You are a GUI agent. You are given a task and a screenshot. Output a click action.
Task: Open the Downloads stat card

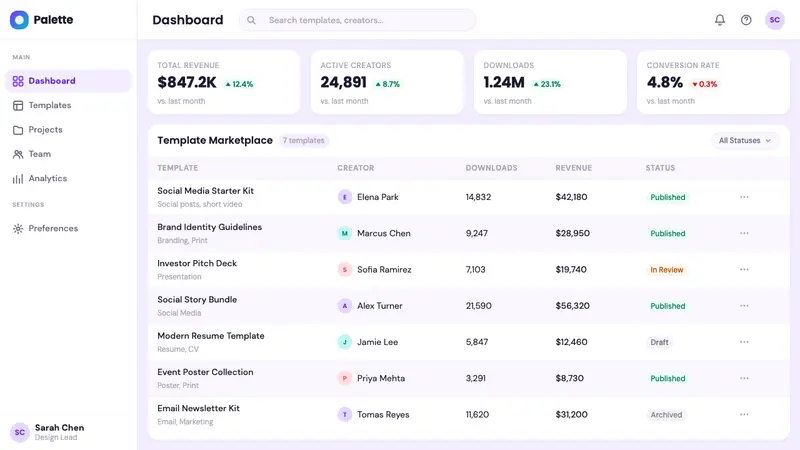tap(550, 82)
